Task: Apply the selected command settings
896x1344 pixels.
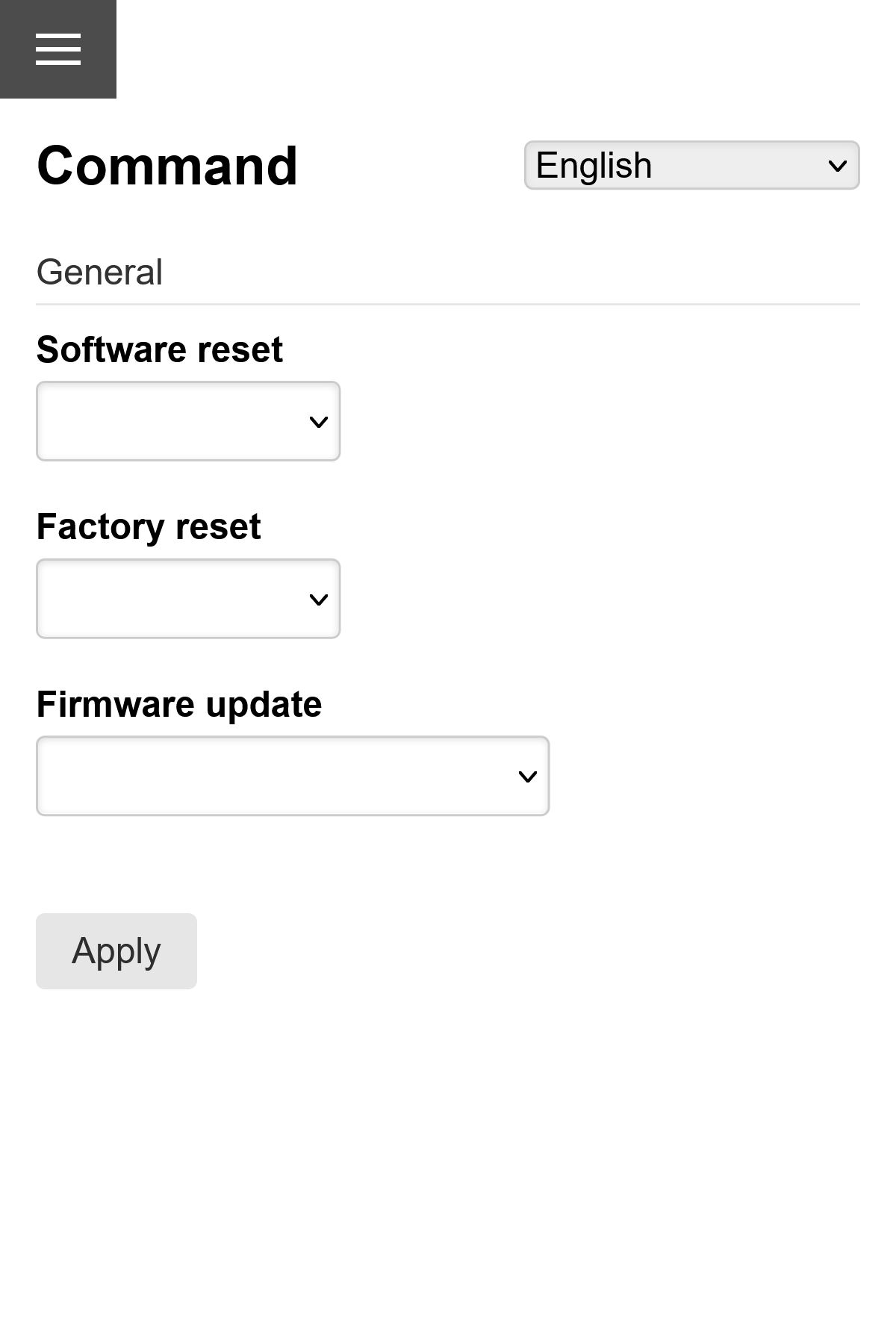Action: (x=116, y=951)
